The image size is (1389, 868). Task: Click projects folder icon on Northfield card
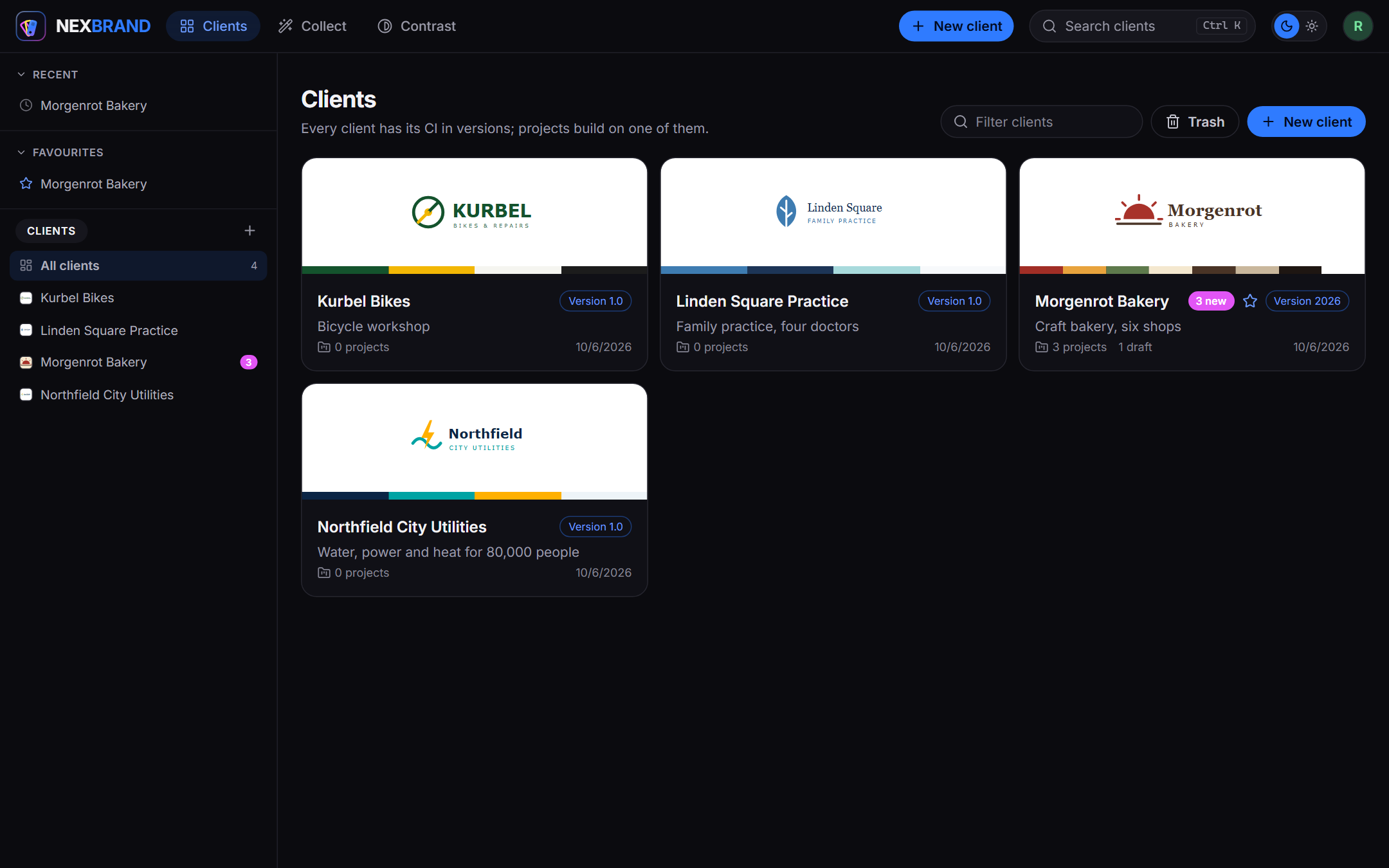(x=324, y=573)
